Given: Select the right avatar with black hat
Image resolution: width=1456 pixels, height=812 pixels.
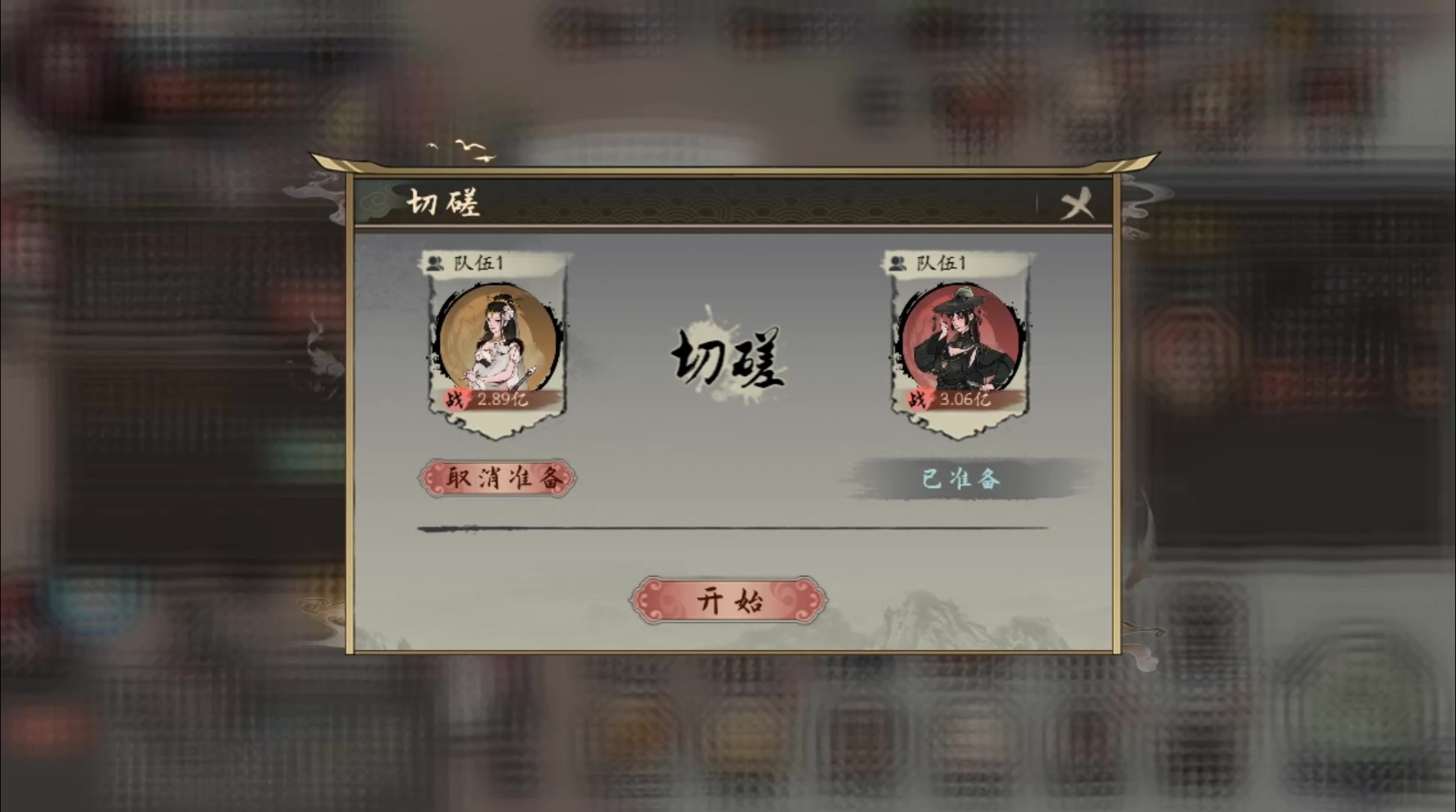Looking at the screenshot, I should (960, 340).
